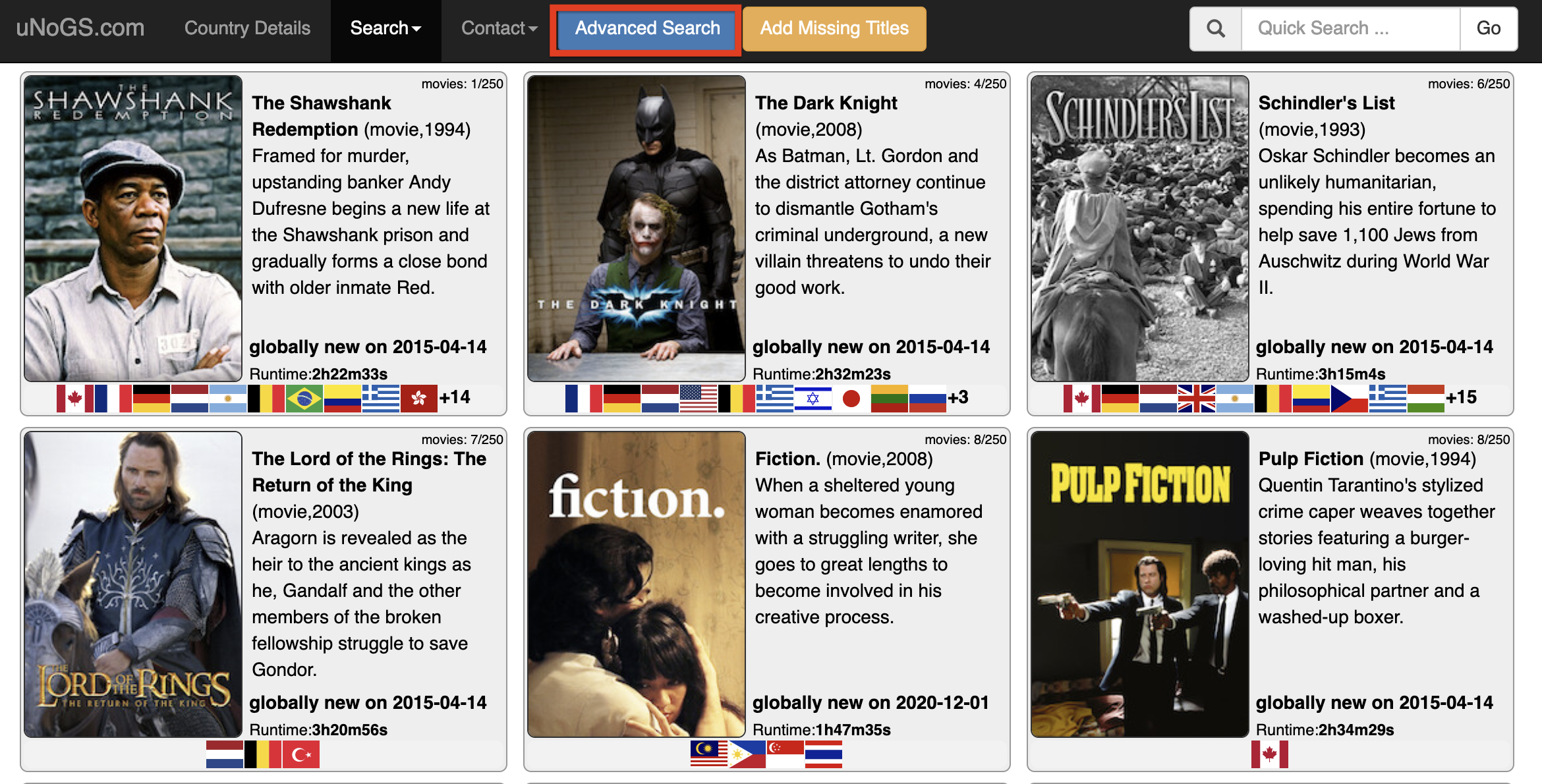Click Return of the King title

(369, 472)
